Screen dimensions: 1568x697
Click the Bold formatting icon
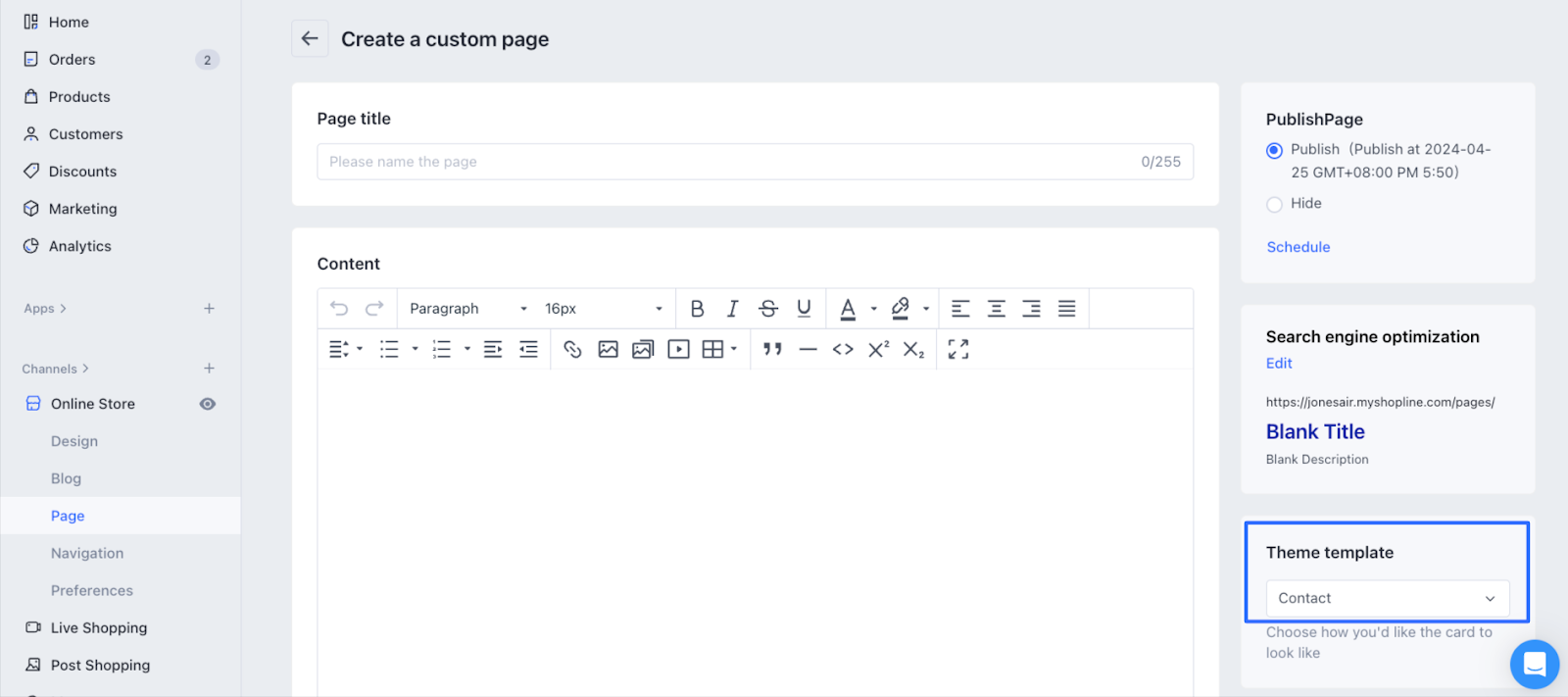point(697,309)
